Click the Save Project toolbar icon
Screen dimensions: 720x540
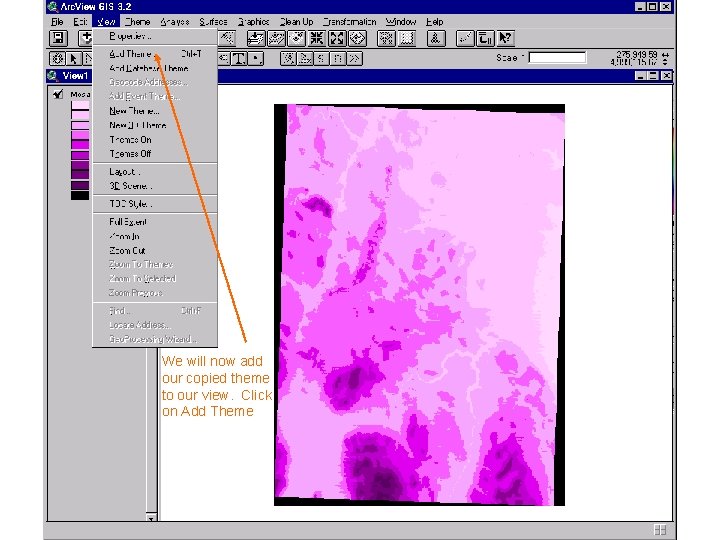click(x=58, y=38)
